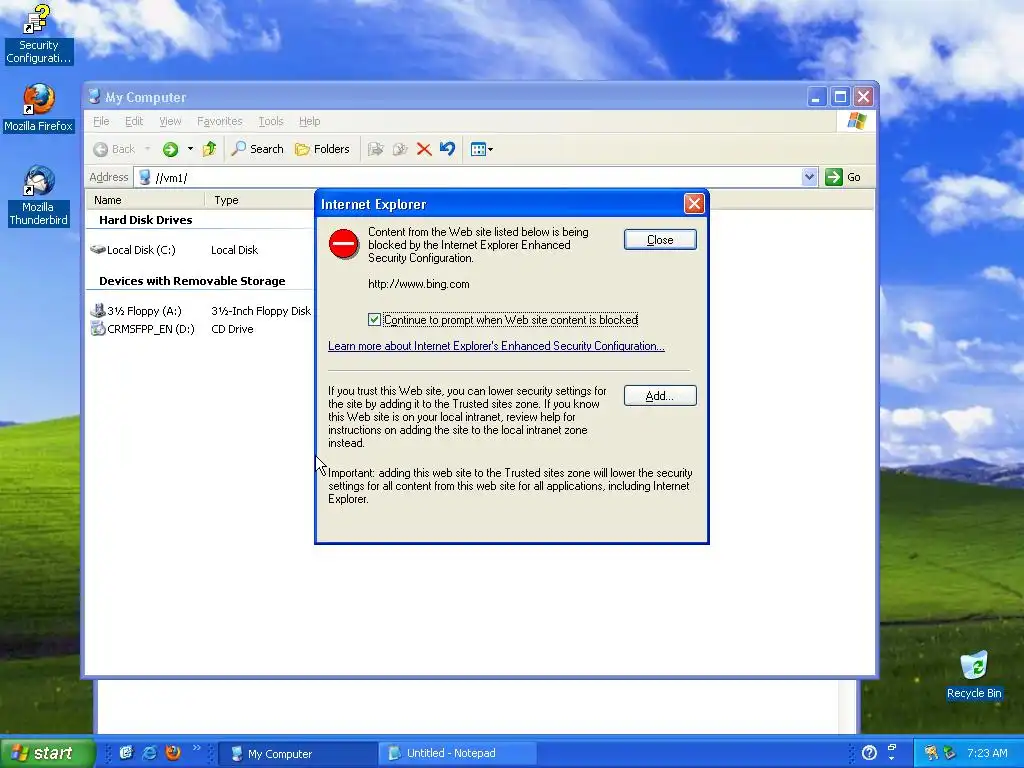Click the red Delete X toolbar icon

tap(424, 150)
